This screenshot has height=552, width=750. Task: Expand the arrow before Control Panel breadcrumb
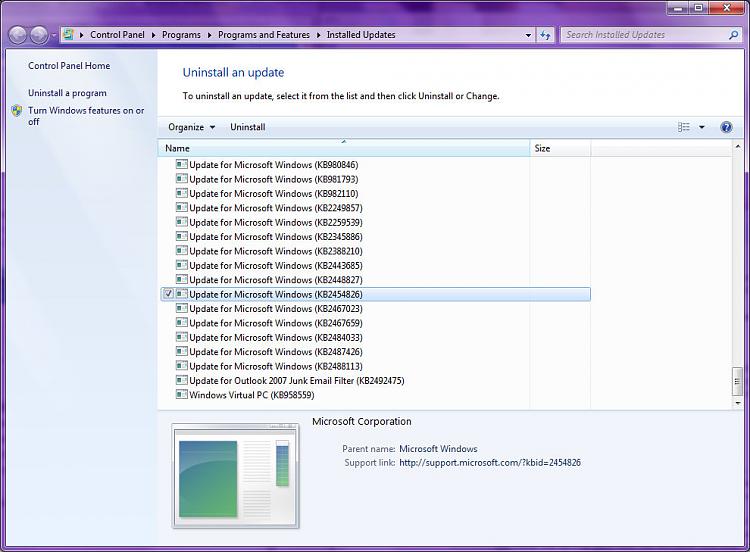pyautogui.click(x=81, y=35)
